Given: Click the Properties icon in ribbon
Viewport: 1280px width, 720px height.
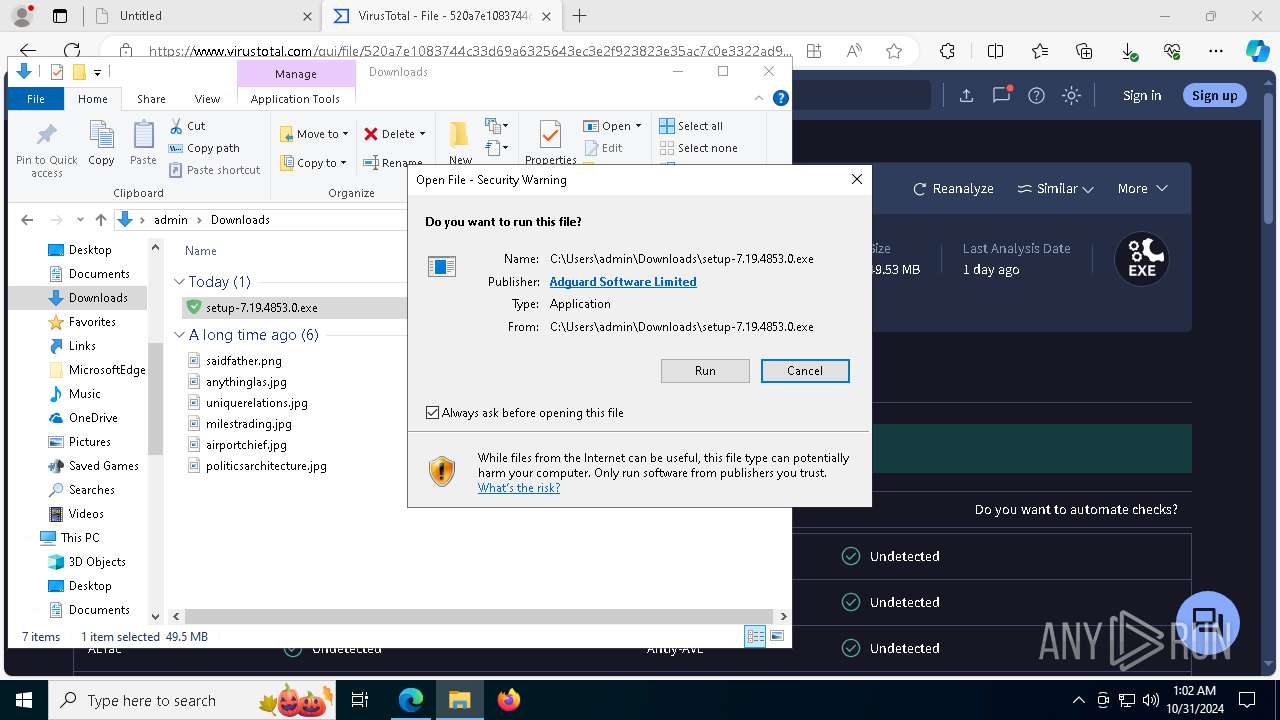Looking at the screenshot, I should (550, 142).
